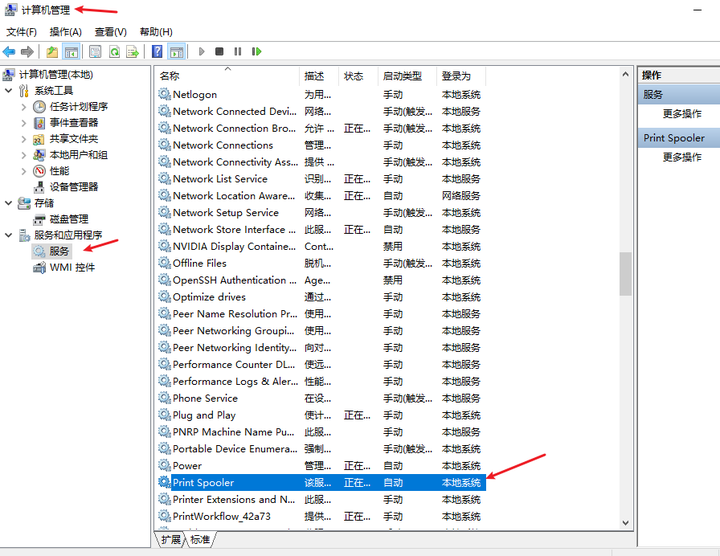Screen dimensions: 720x556
Task: Click the restart service toolbar icon
Action: click(x=256, y=51)
